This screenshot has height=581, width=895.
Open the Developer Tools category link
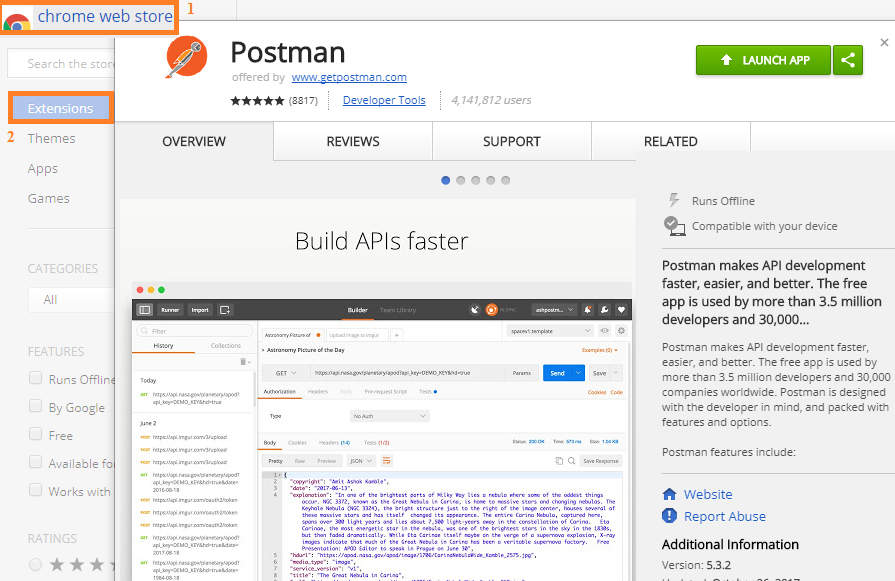[x=384, y=100]
